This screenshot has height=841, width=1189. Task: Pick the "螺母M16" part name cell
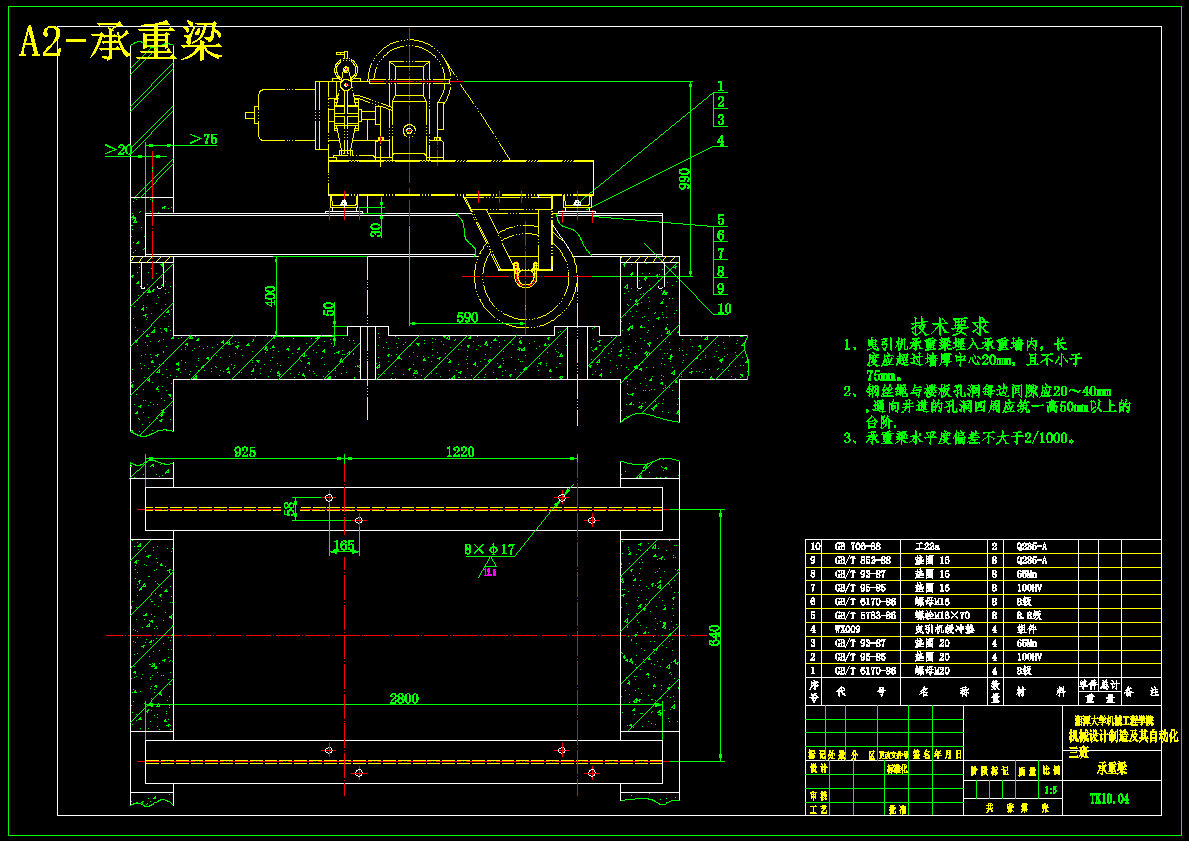pyautogui.click(x=932, y=602)
